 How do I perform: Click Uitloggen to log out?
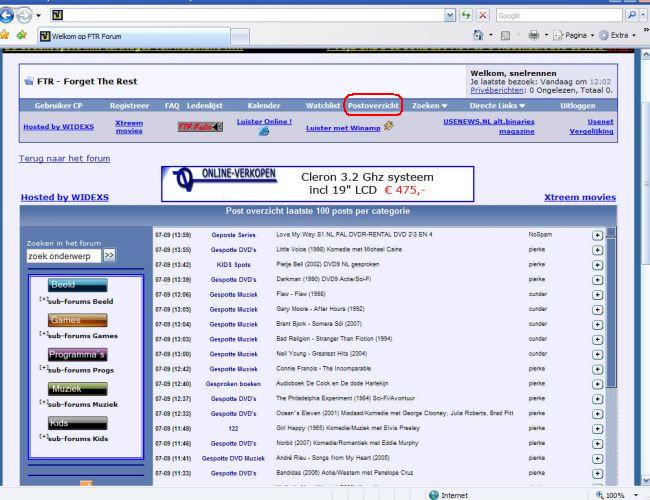(x=578, y=106)
